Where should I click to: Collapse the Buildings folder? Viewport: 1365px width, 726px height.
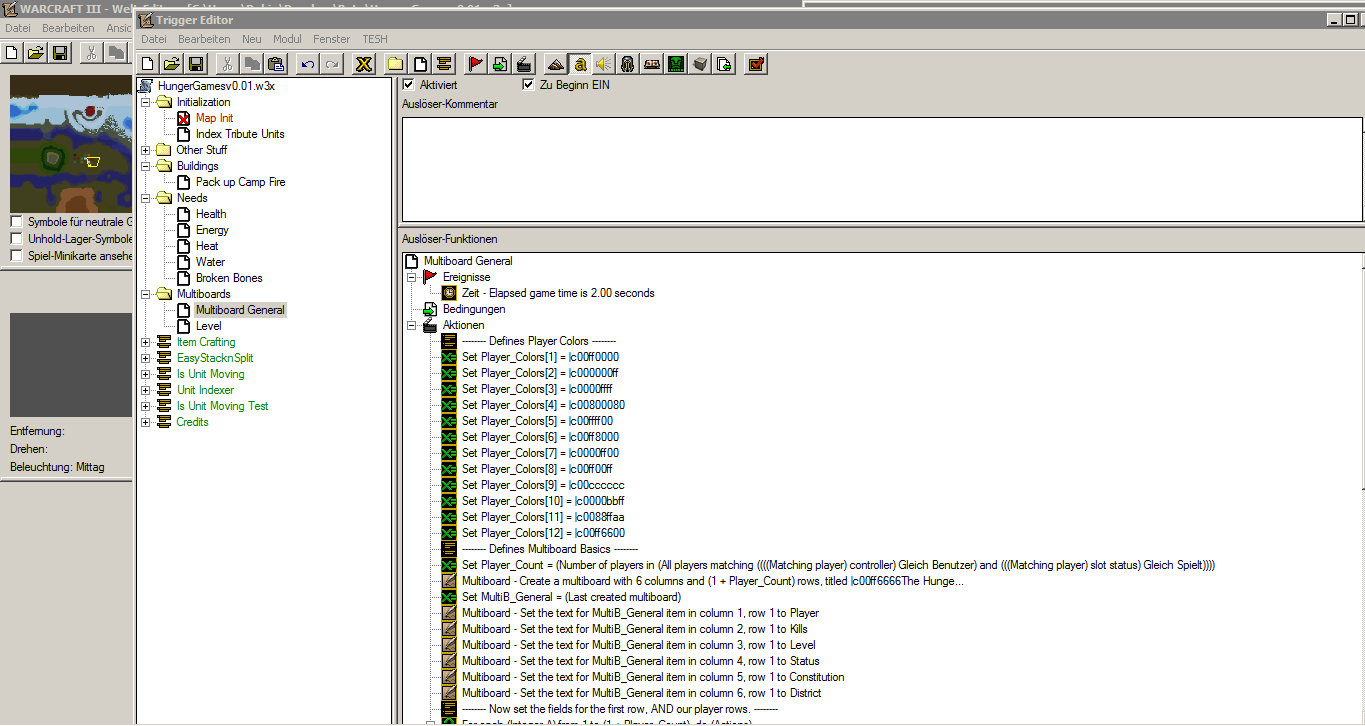(146, 166)
